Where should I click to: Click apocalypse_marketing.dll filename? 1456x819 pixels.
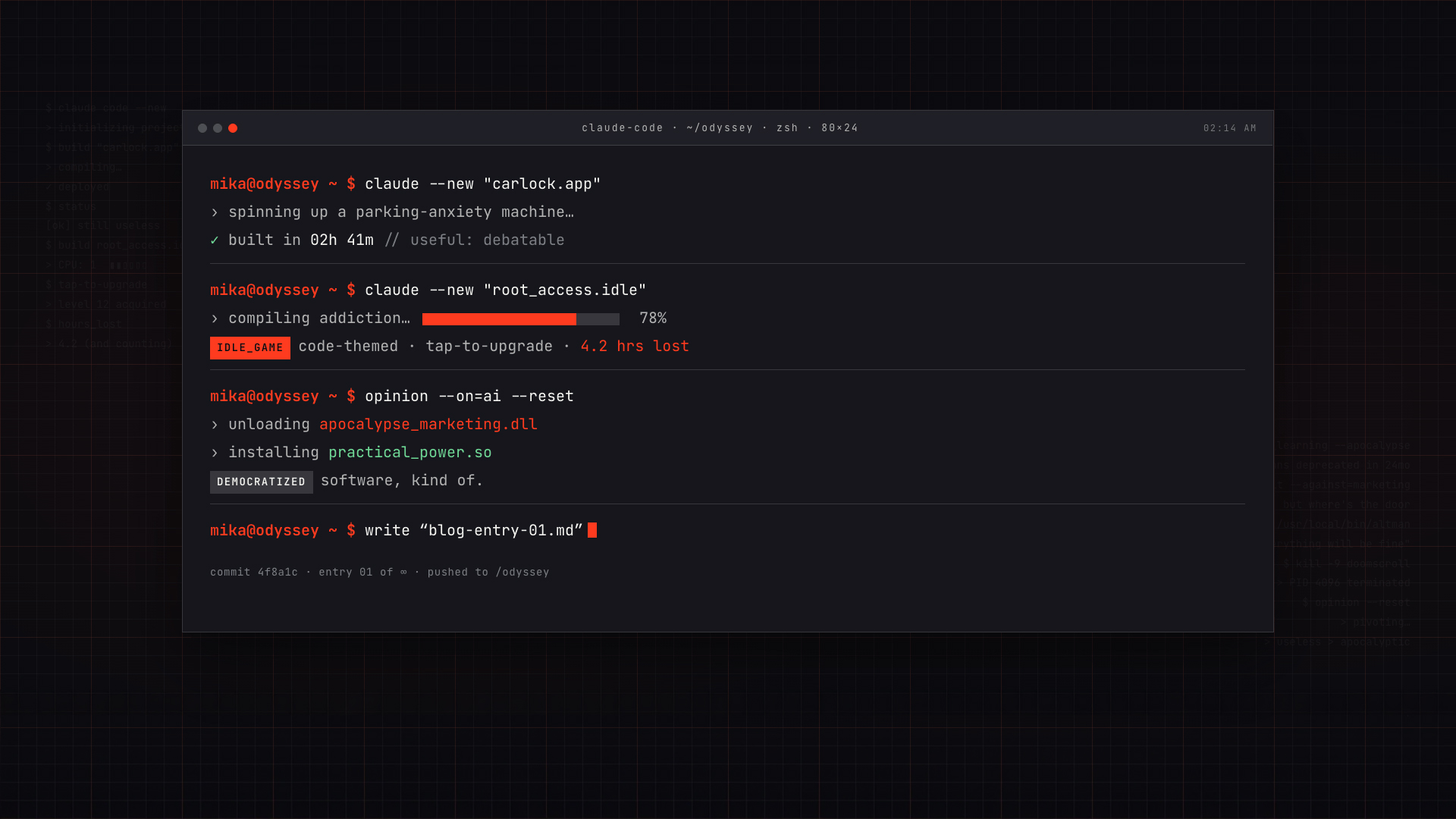428,425
